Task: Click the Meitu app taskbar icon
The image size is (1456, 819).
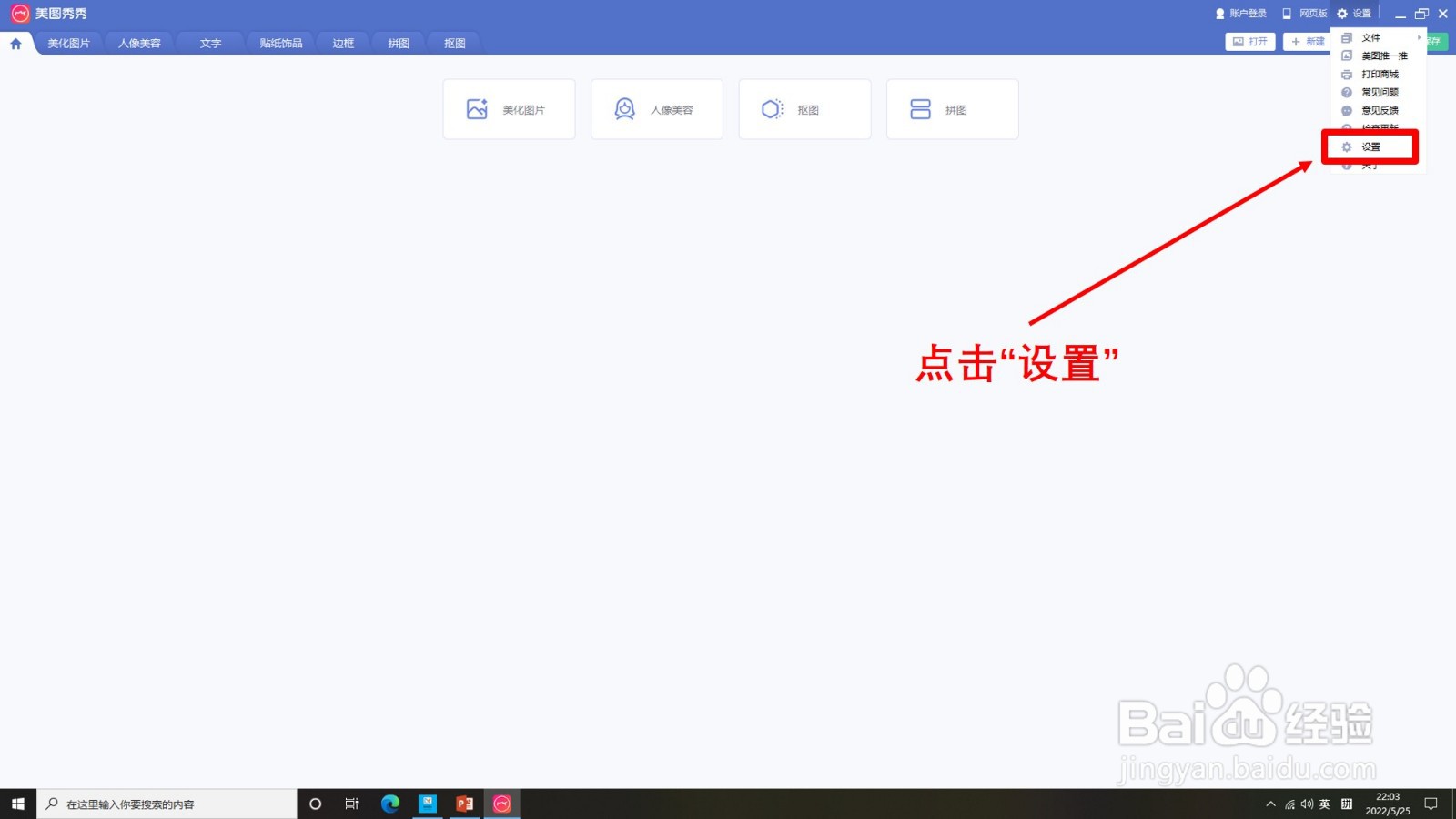Action: point(501,804)
